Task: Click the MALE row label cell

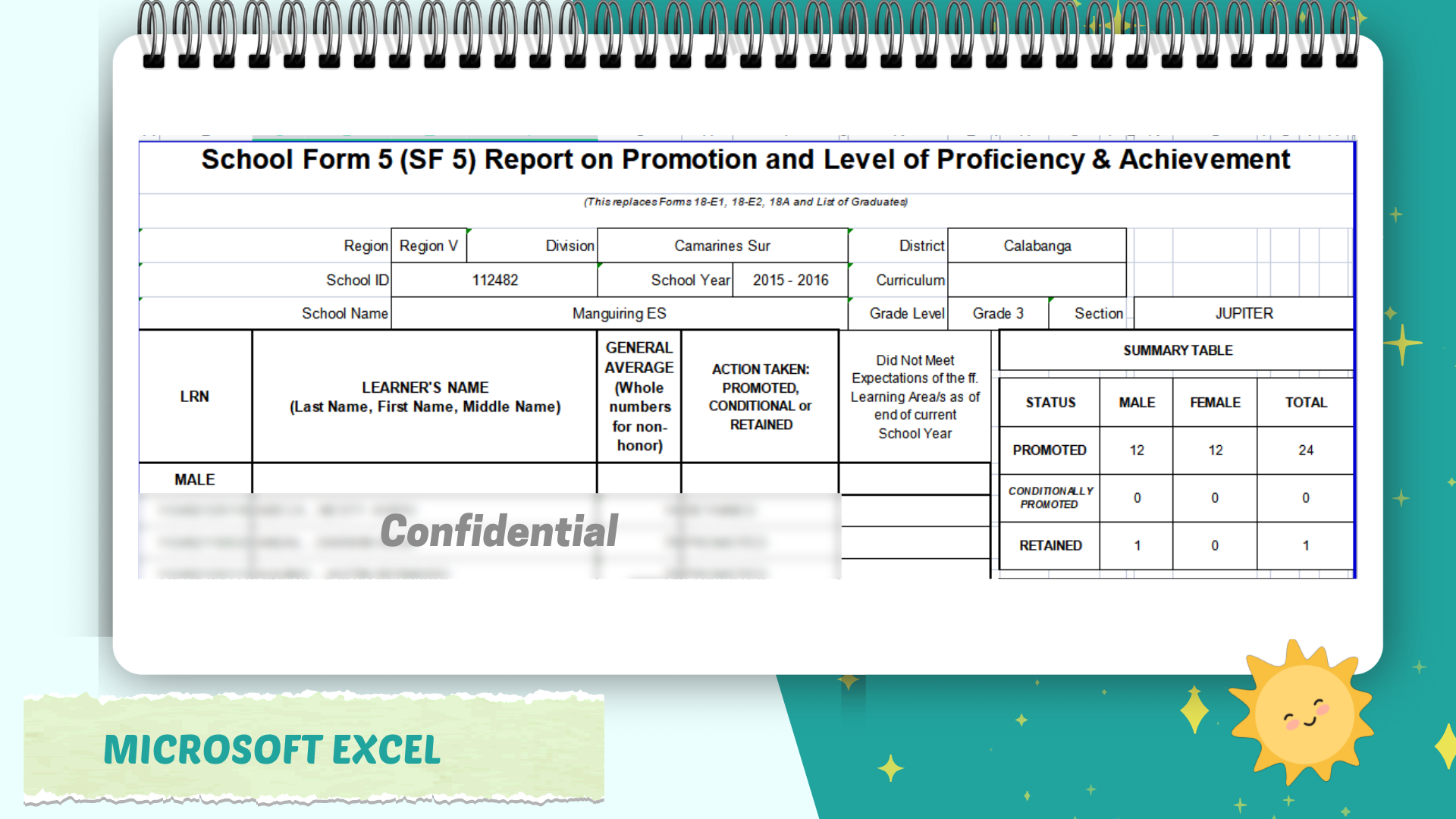Action: (x=195, y=479)
